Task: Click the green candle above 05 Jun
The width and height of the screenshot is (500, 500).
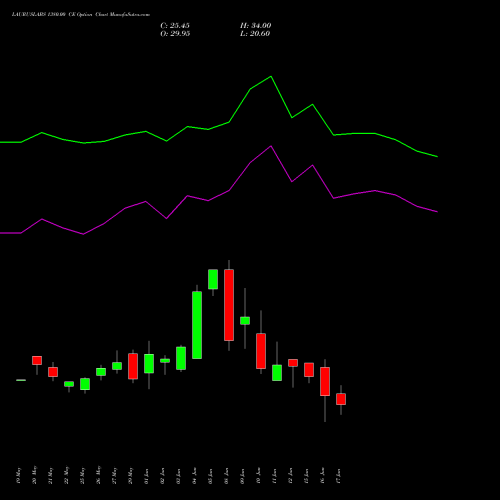Action: pyautogui.click(x=213, y=279)
